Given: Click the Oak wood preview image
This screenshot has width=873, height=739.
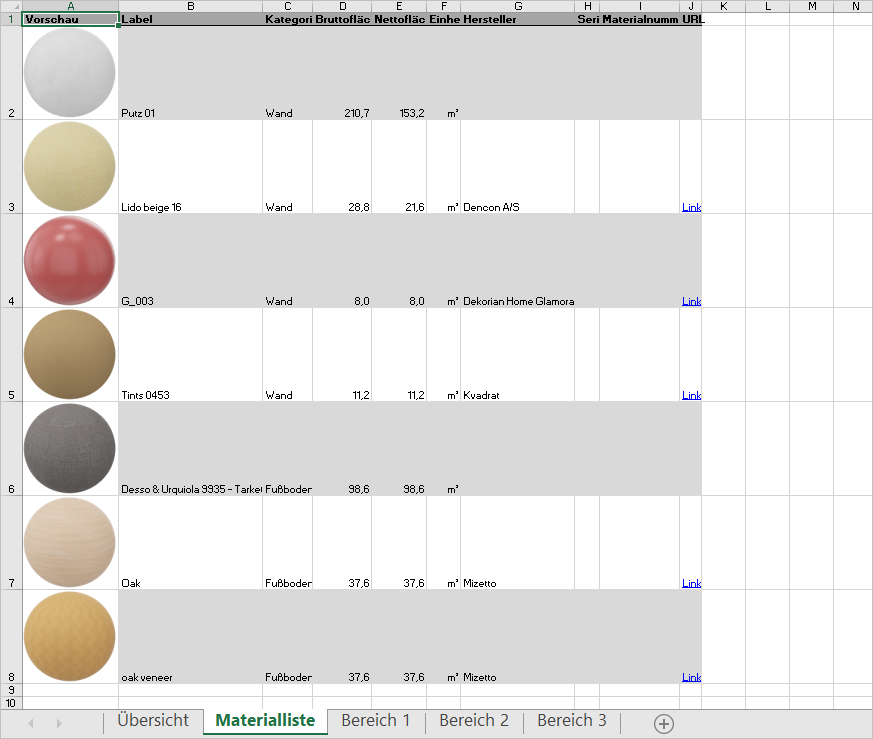Looking at the screenshot, I should [69, 541].
